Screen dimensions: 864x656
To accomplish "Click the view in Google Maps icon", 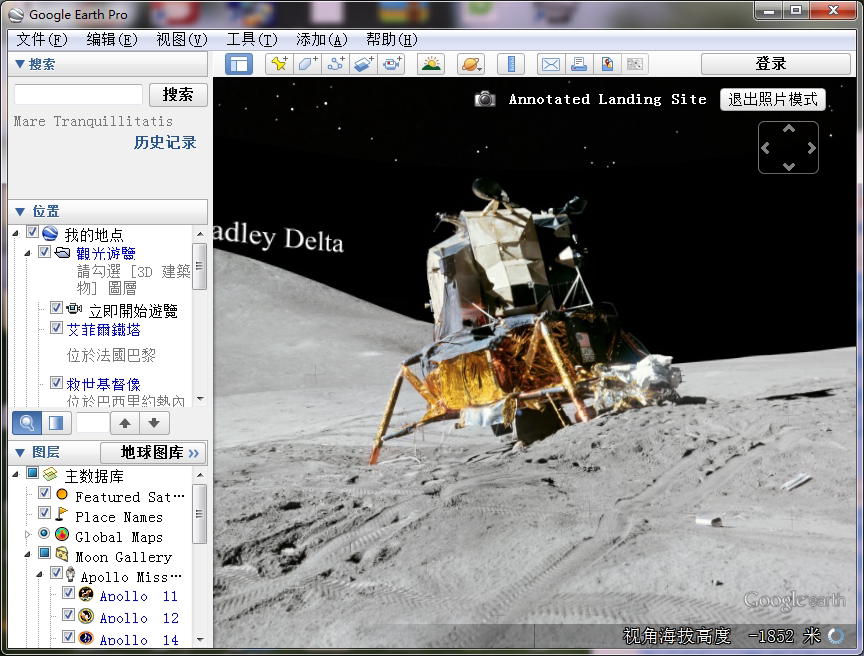I will (x=635, y=64).
